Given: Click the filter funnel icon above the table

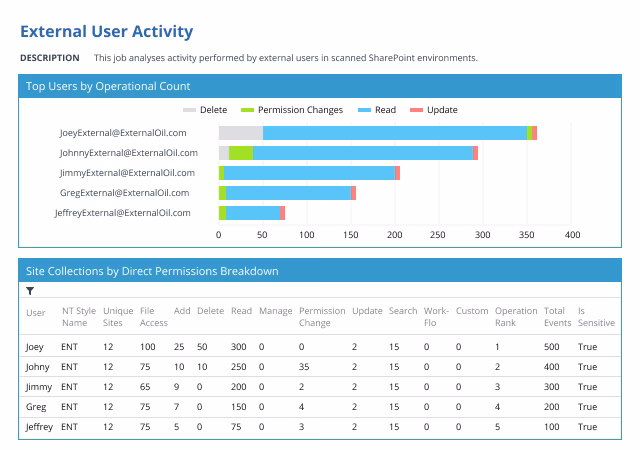Looking at the screenshot, I should point(30,291).
